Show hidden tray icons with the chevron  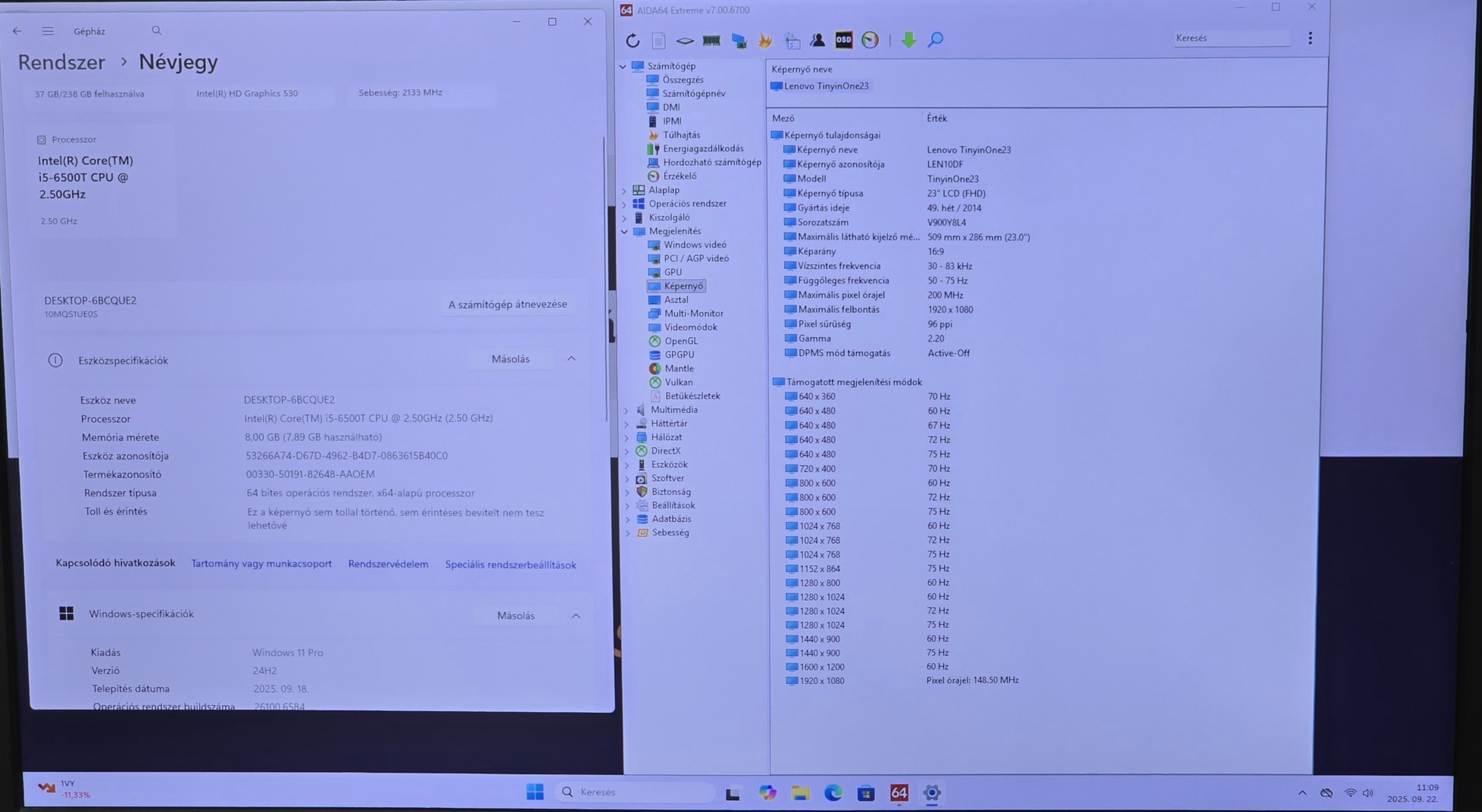click(1302, 793)
